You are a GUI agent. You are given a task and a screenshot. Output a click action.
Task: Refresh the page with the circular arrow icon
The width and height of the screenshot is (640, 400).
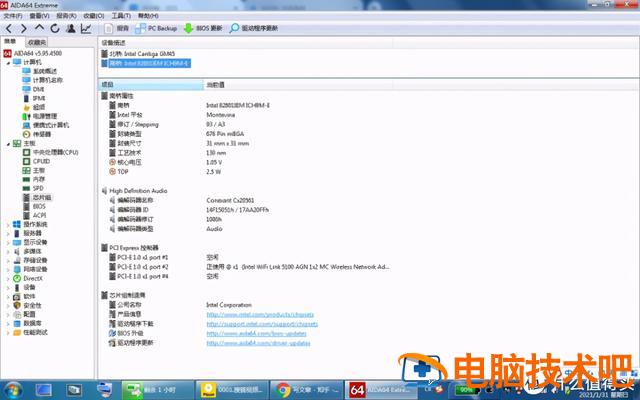tap(55, 28)
